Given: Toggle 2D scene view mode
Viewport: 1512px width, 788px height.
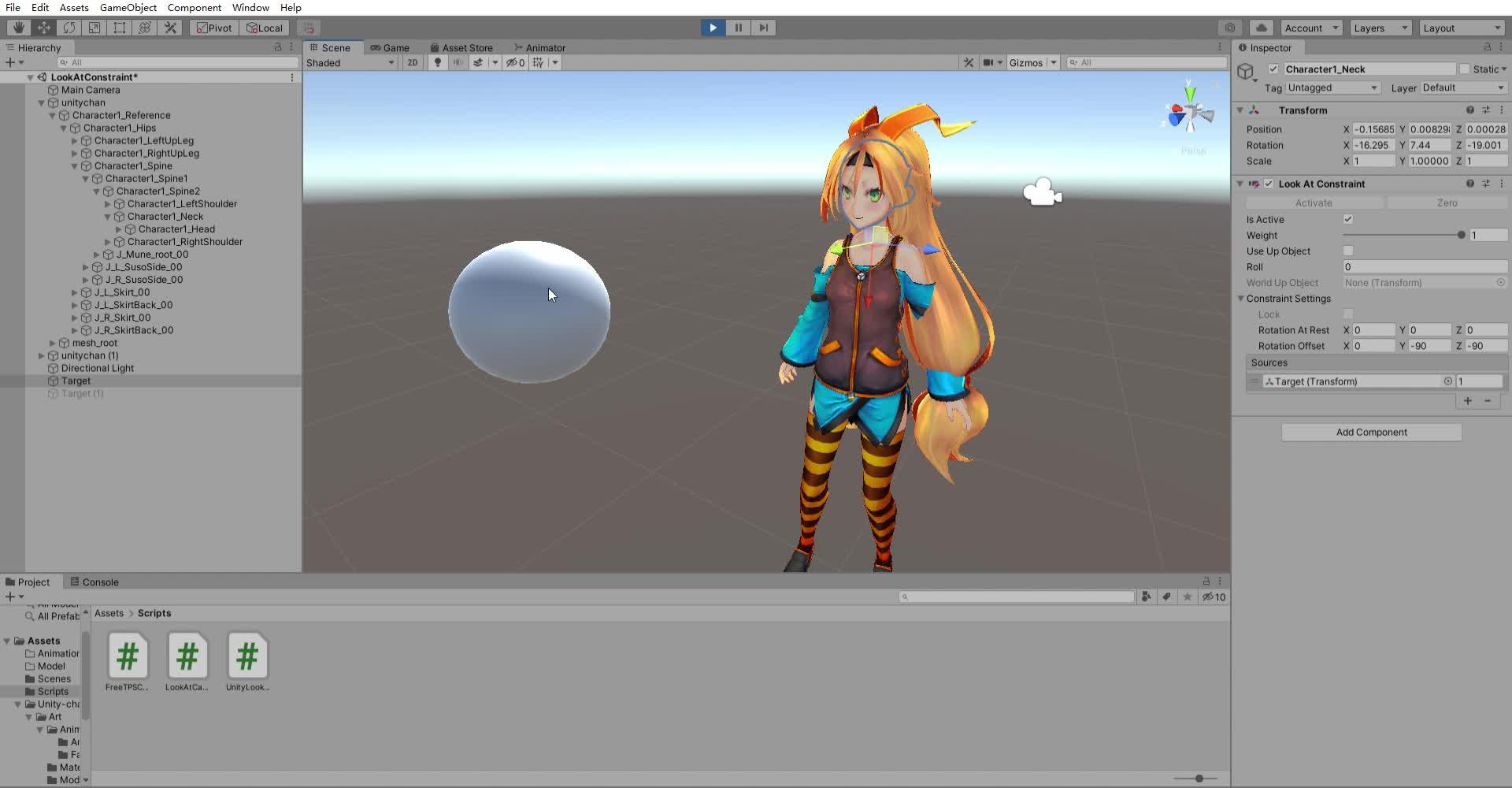Looking at the screenshot, I should pos(413,63).
